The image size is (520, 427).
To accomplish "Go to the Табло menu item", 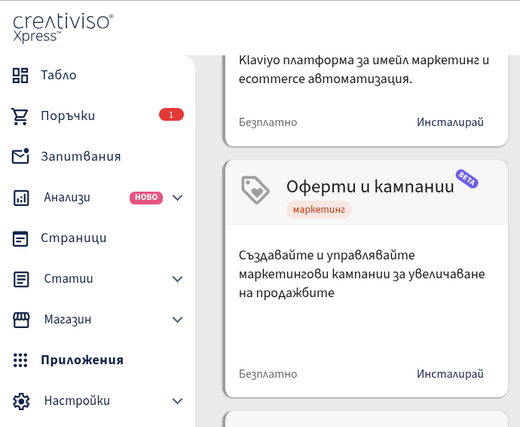I will click(x=59, y=75).
